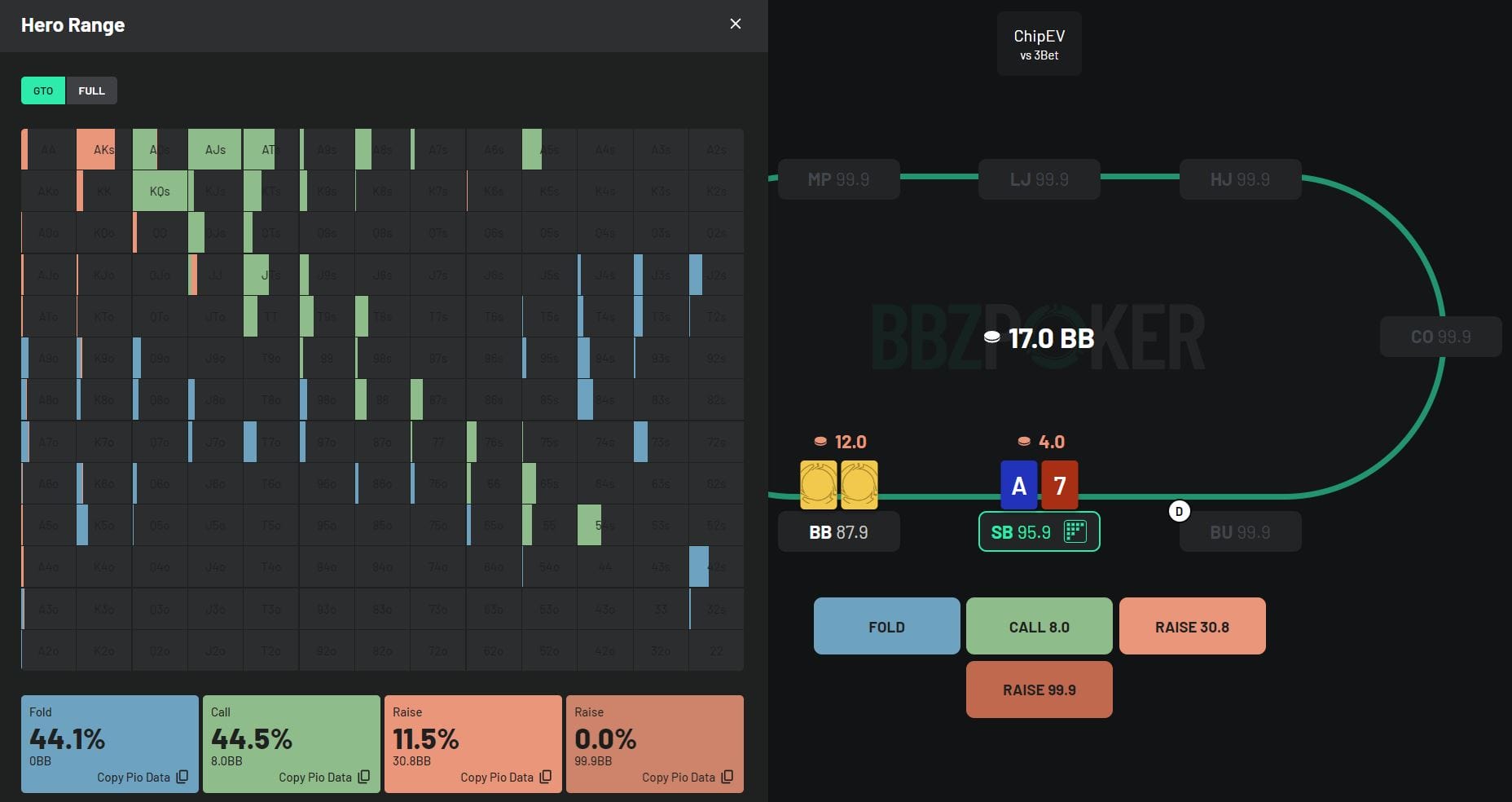Click copy icon in Fold panel
Image resolution: width=1512 pixels, height=802 pixels.
point(182,777)
